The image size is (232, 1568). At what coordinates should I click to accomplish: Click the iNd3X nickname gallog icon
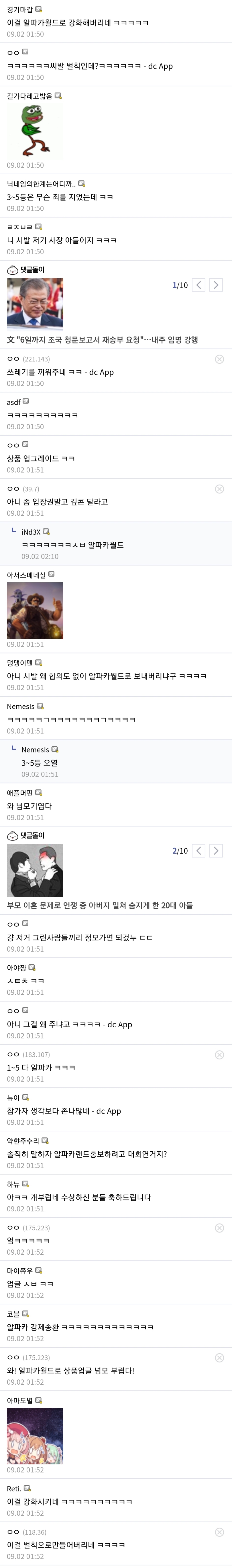click(x=46, y=531)
